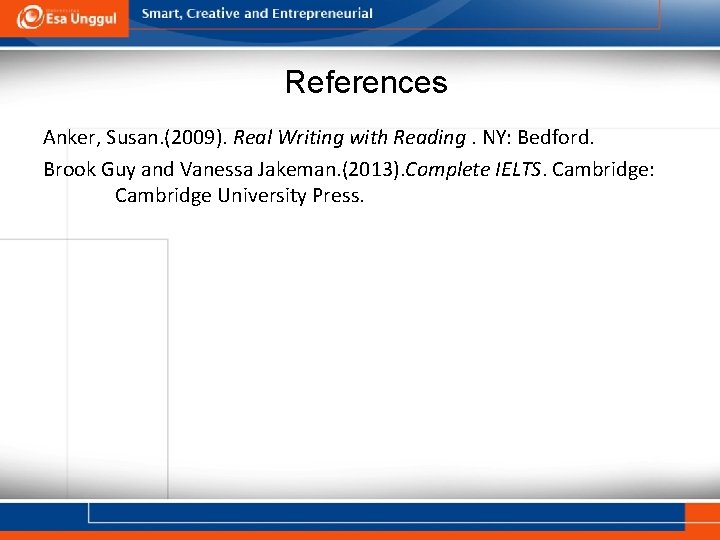Image resolution: width=720 pixels, height=540 pixels.
Task: Click the 'Anker, Susan.(2009).' author text
Action: (x=135, y=137)
